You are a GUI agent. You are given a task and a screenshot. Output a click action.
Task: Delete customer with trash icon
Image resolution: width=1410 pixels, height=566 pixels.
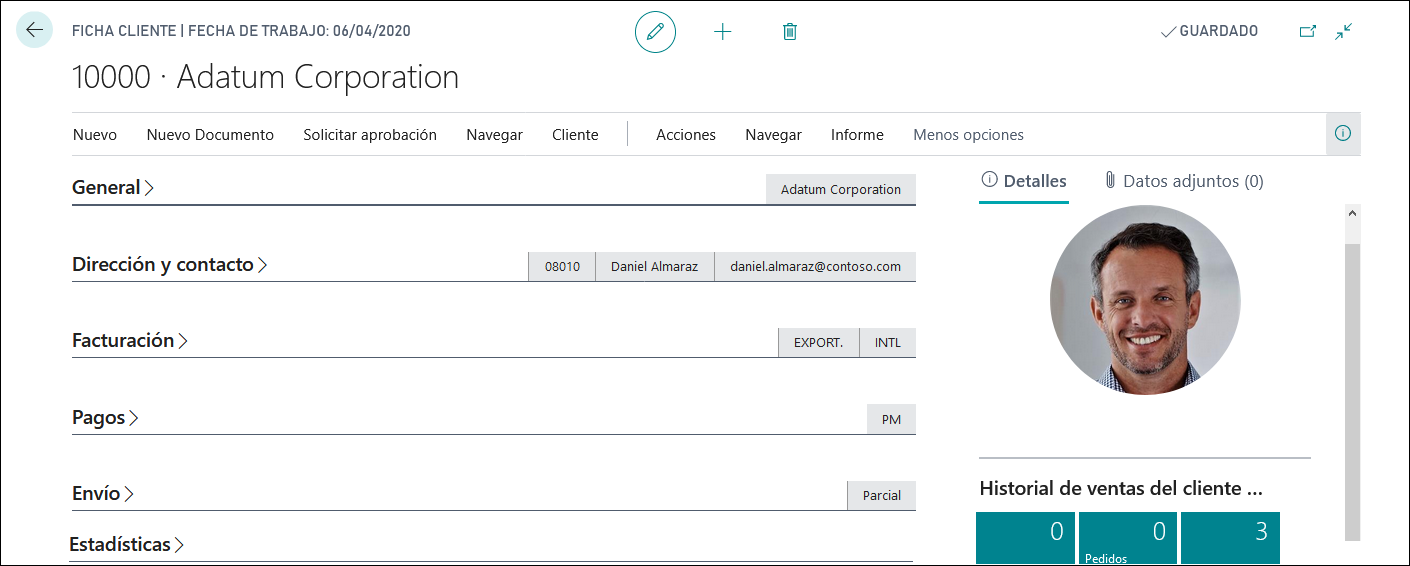[x=789, y=32]
